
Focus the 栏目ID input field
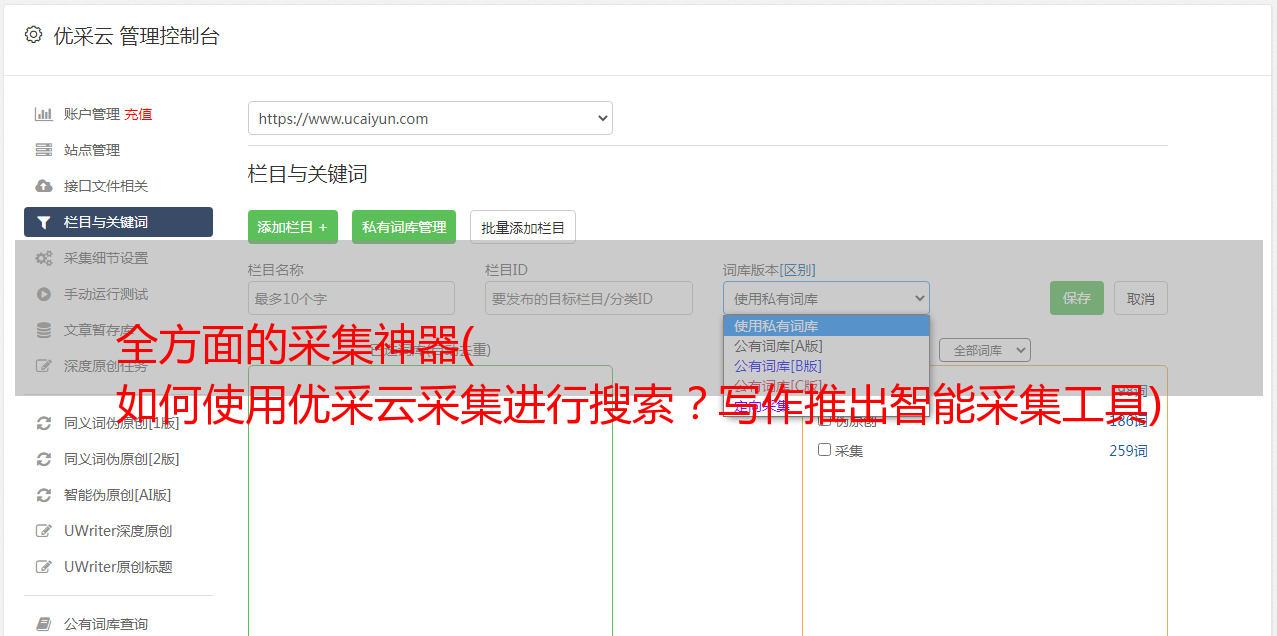(x=589, y=298)
